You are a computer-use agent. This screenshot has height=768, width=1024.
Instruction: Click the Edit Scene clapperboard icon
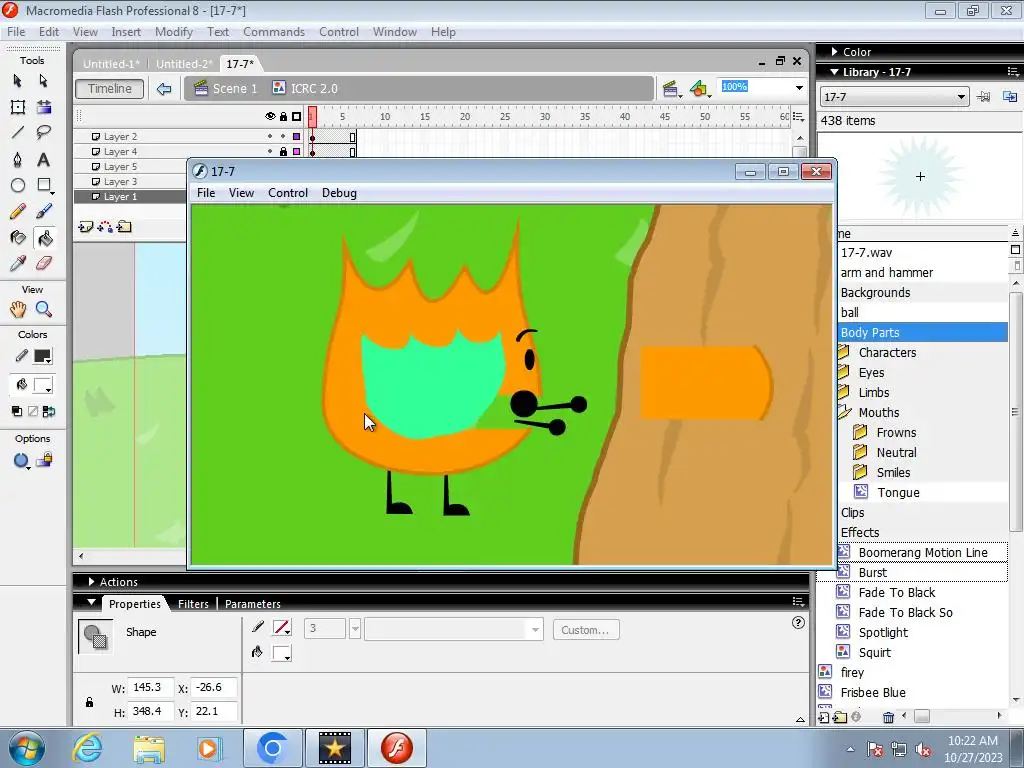(670, 89)
